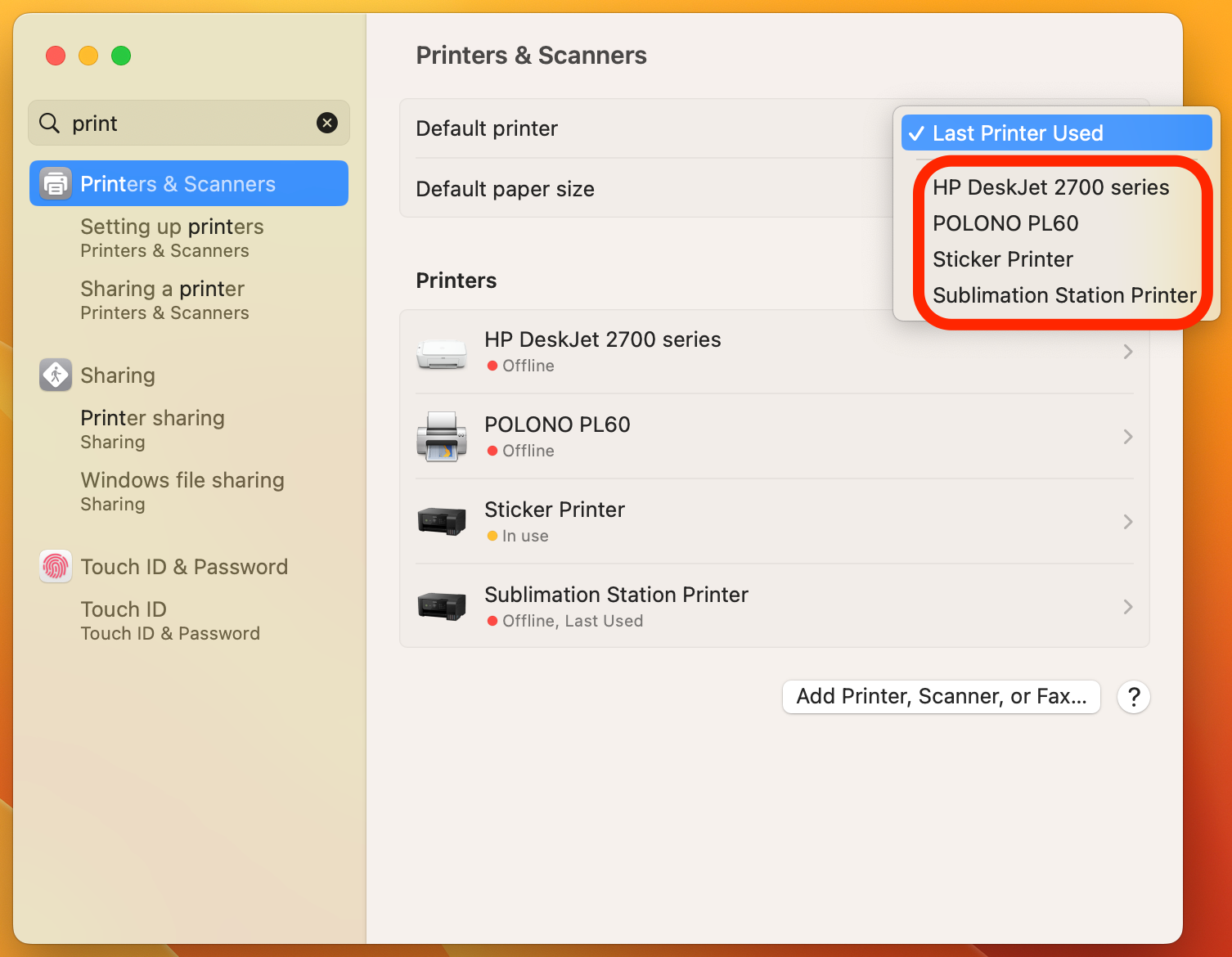This screenshot has height=957, width=1232.
Task: Expand the HP DeskJet 2700 series row chevron
Action: [1128, 352]
